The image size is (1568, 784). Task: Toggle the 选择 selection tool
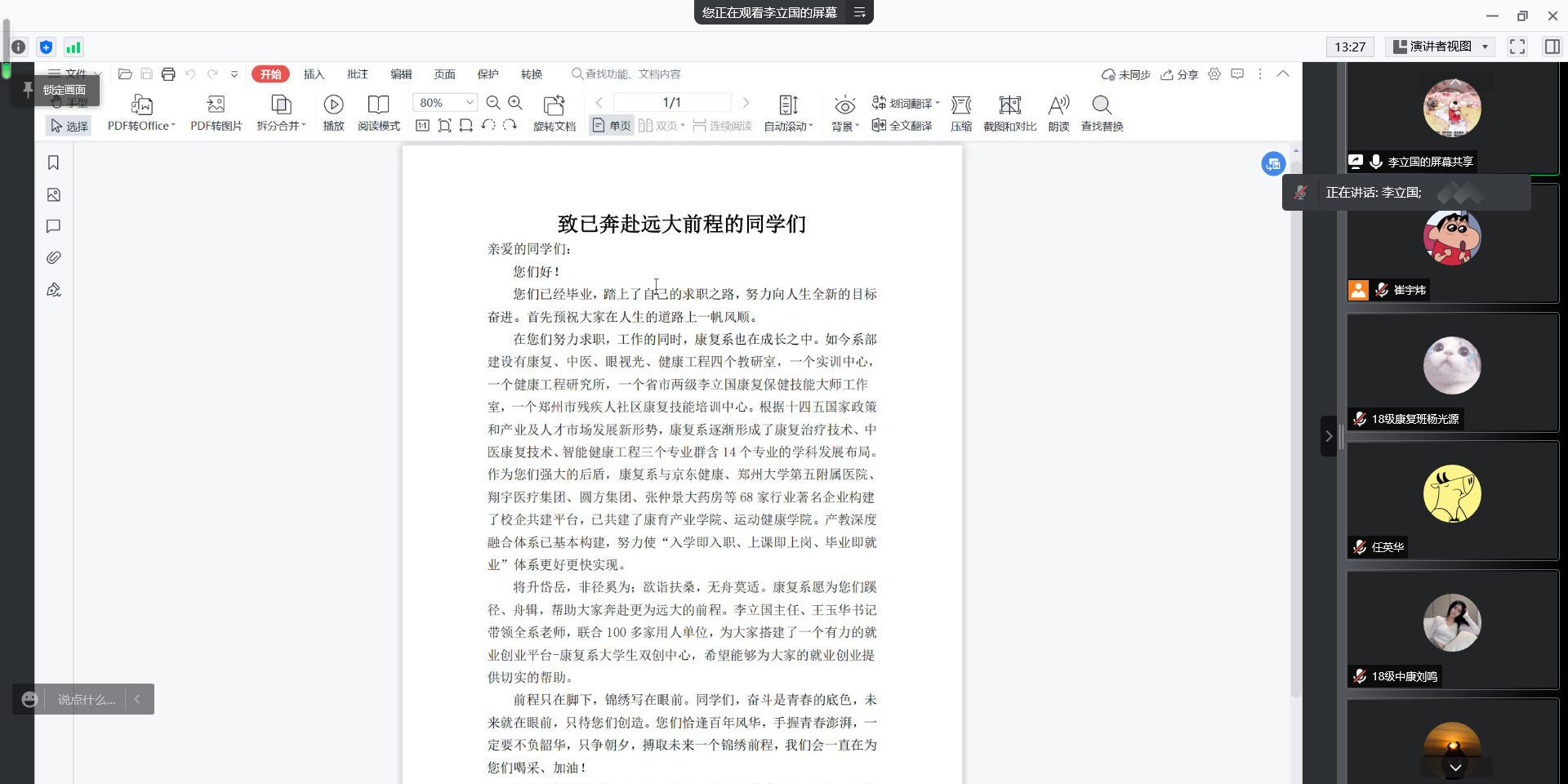(69, 126)
